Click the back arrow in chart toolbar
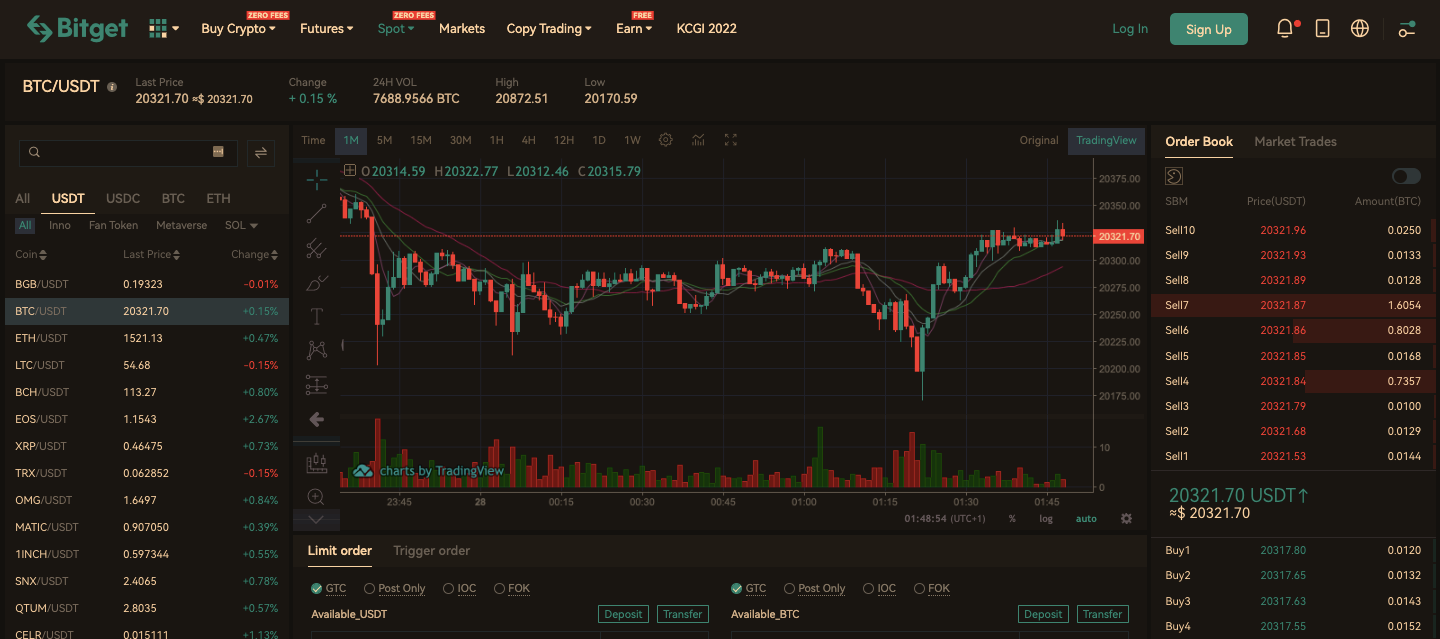 (x=316, y=419)
